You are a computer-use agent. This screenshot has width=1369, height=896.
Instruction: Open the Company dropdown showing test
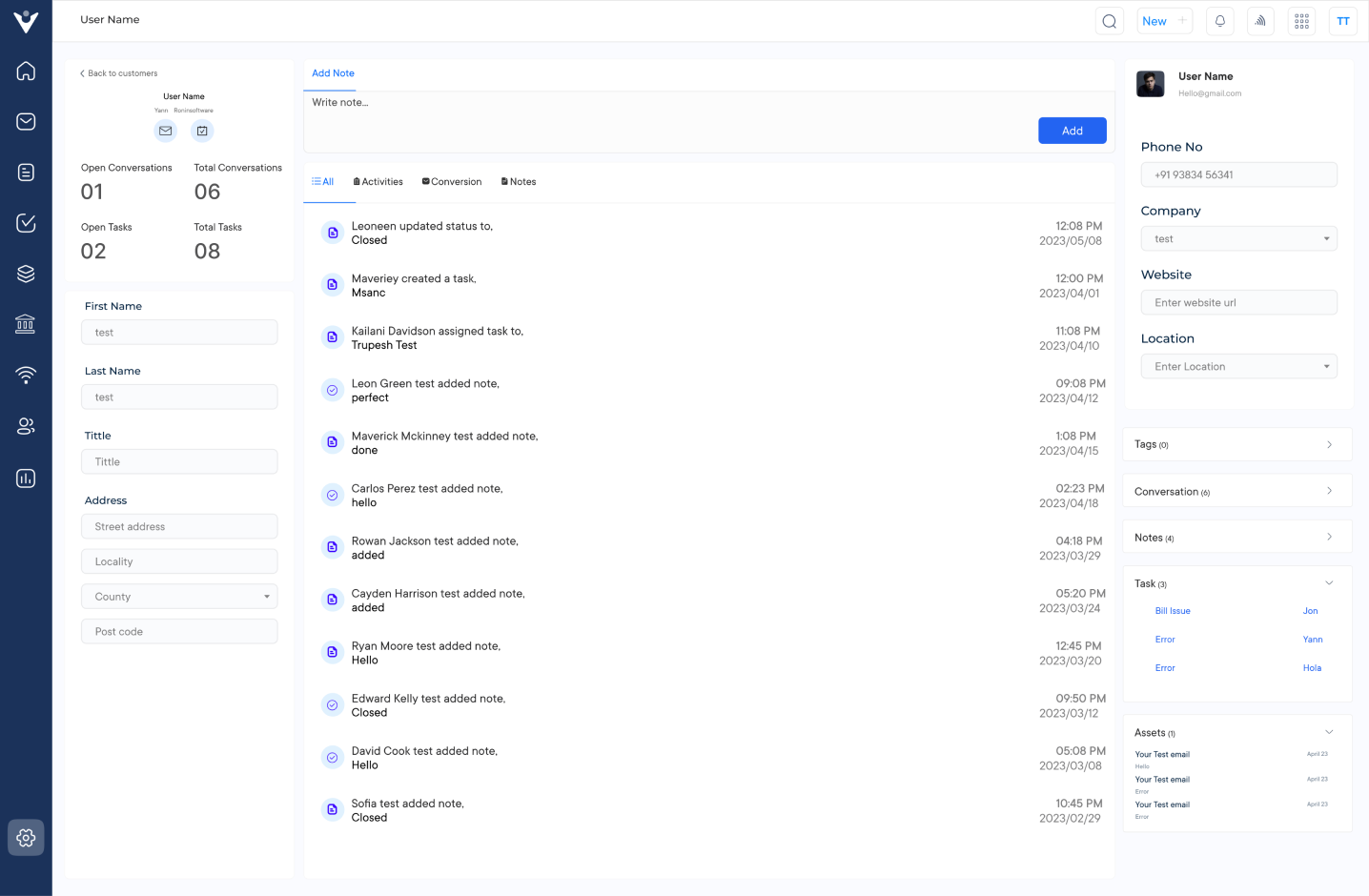(x=1238, y=238)
